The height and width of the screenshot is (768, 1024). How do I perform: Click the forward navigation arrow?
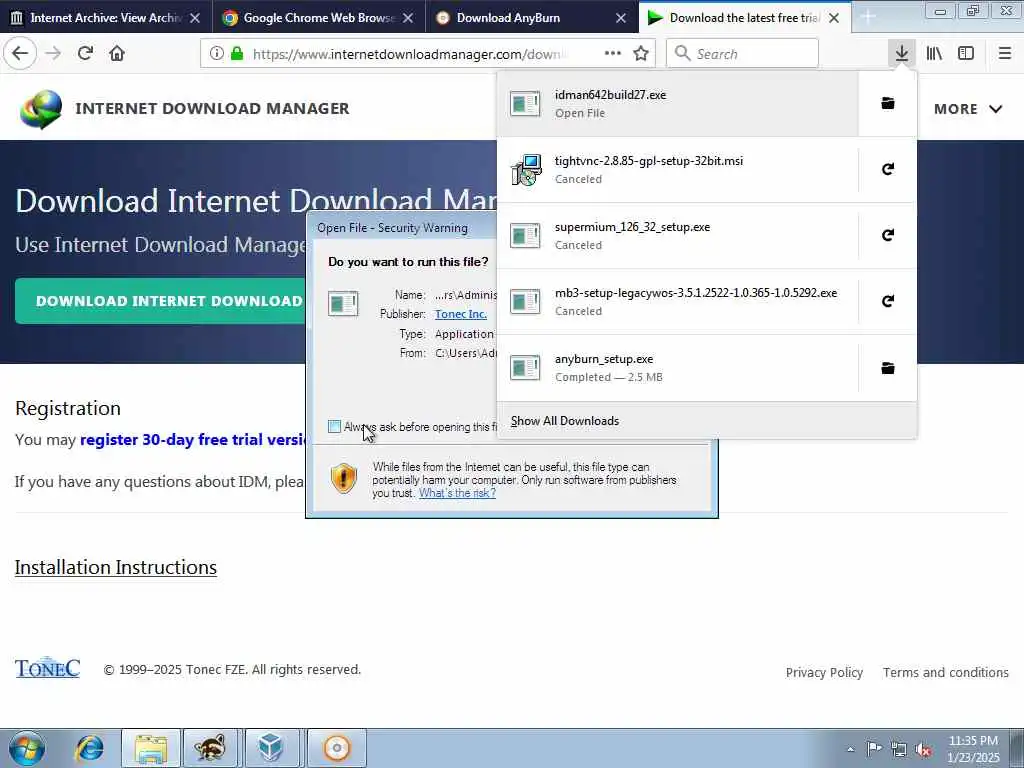pyautogui.click(x=53, y=54)
